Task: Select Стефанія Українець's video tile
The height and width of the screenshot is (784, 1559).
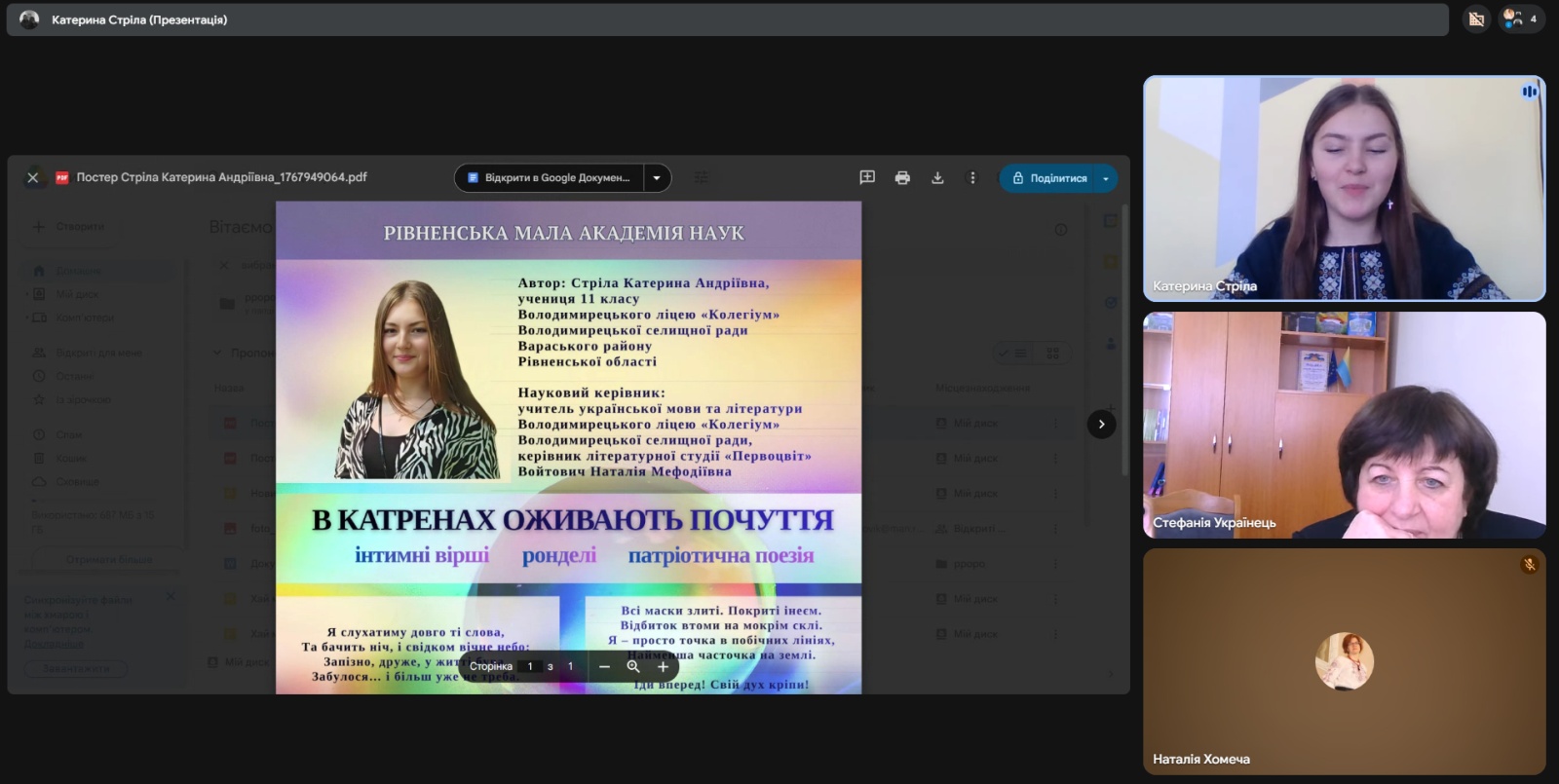Action: tap(1344, 425)
